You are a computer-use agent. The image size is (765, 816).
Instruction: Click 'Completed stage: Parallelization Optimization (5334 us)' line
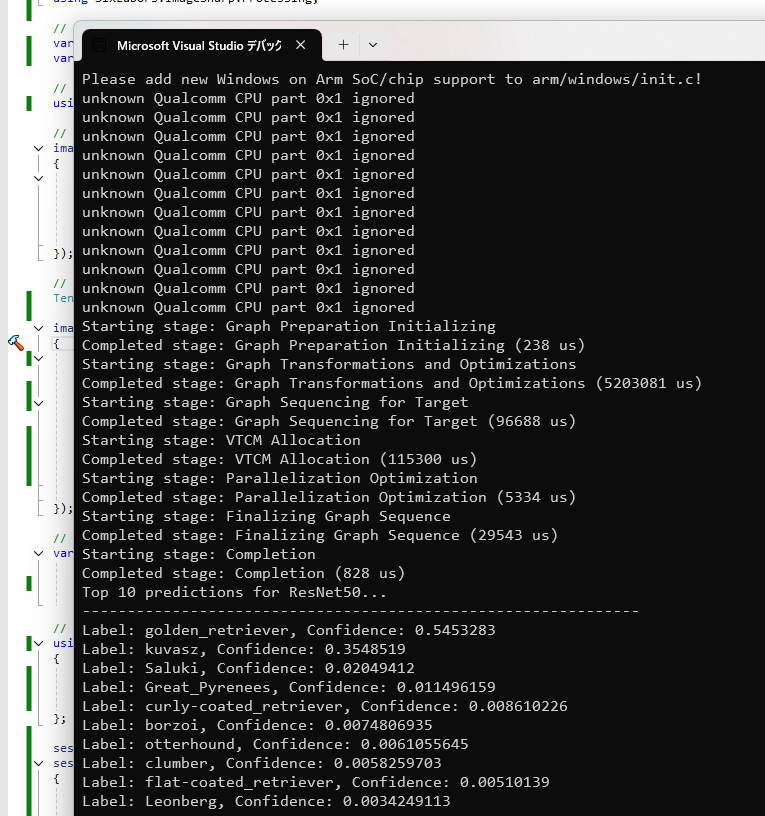tap(329, 497)
